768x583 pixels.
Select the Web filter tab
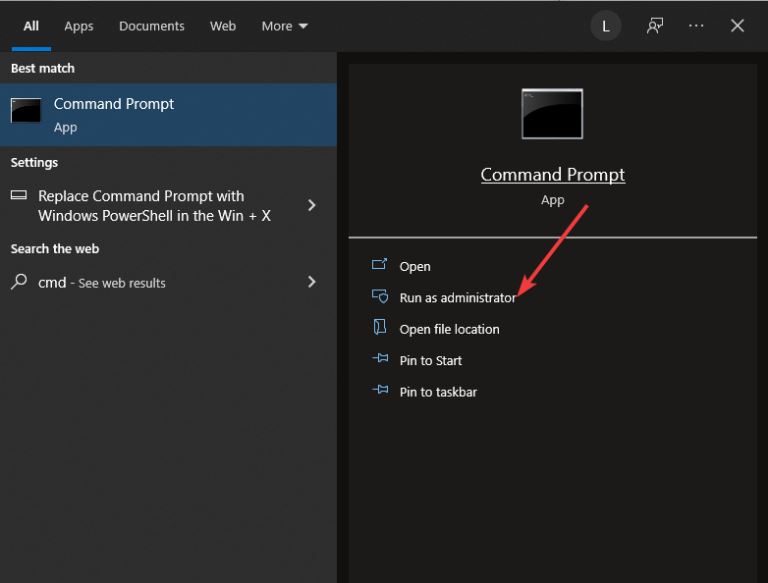click(x=223, y=26)
